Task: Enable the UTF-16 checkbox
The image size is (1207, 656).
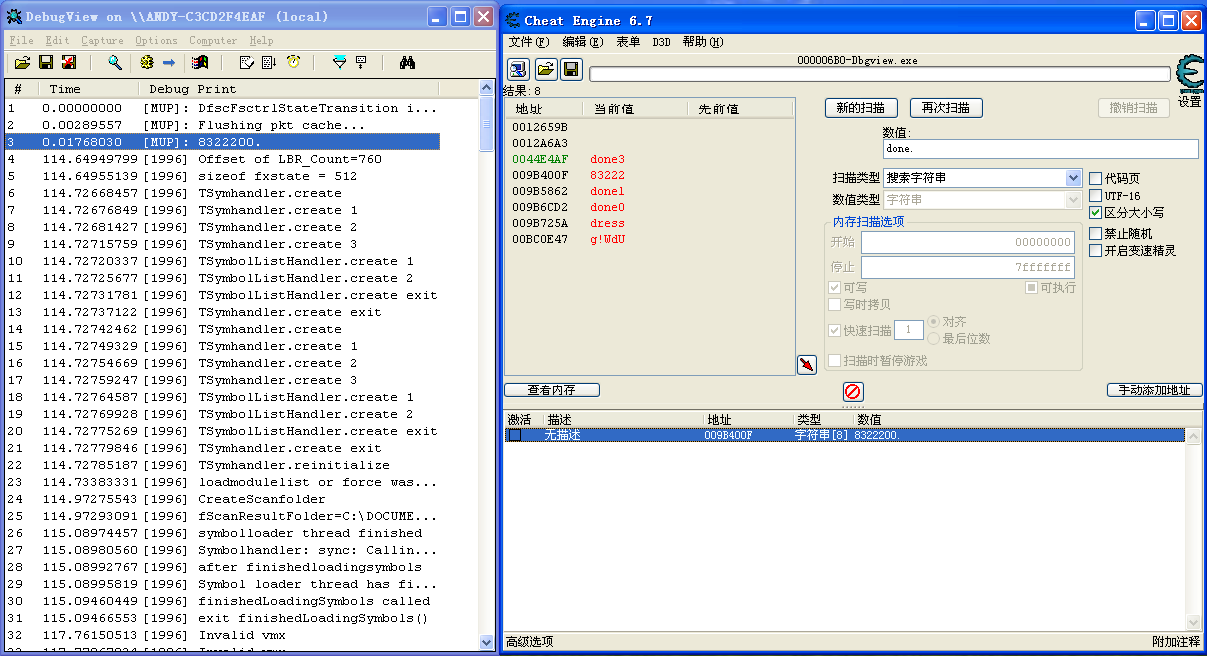Action: [1095, 195]
